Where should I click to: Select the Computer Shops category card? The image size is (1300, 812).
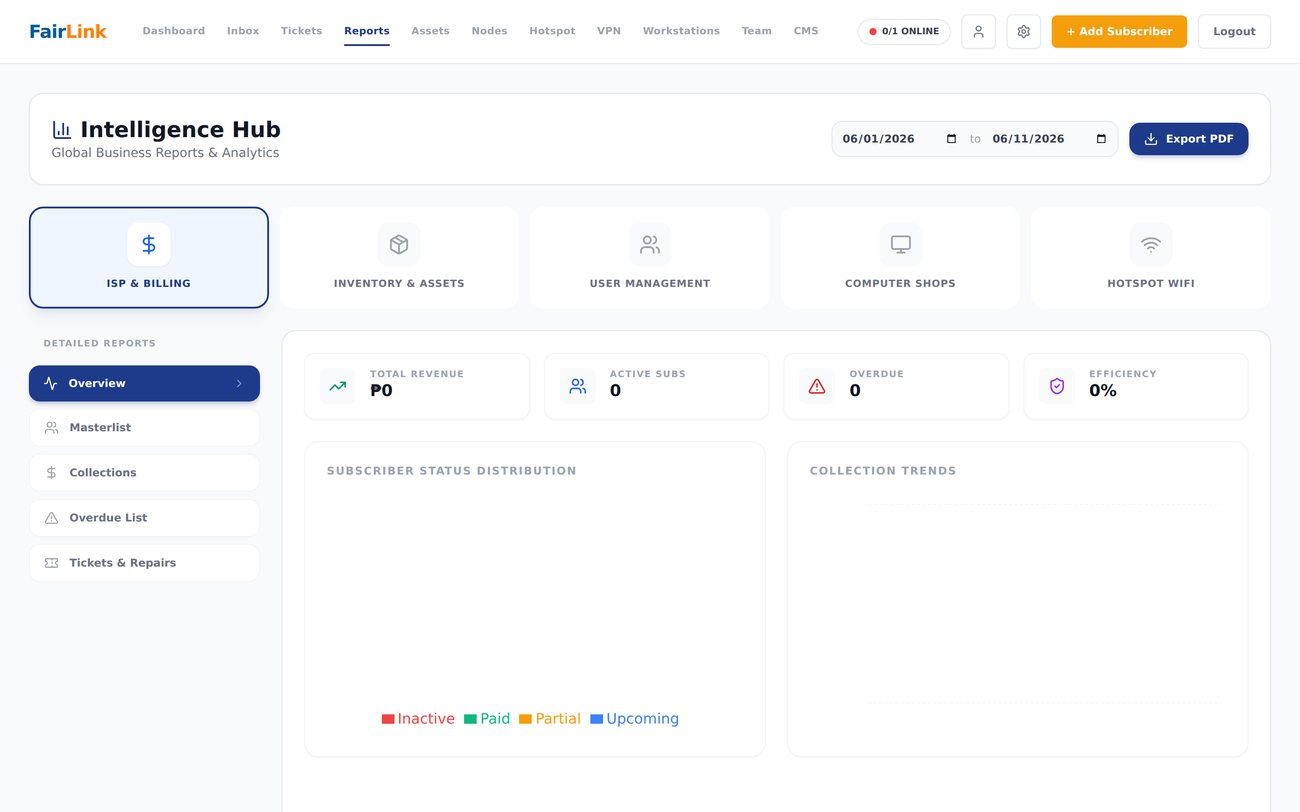[x=900, y=258]
